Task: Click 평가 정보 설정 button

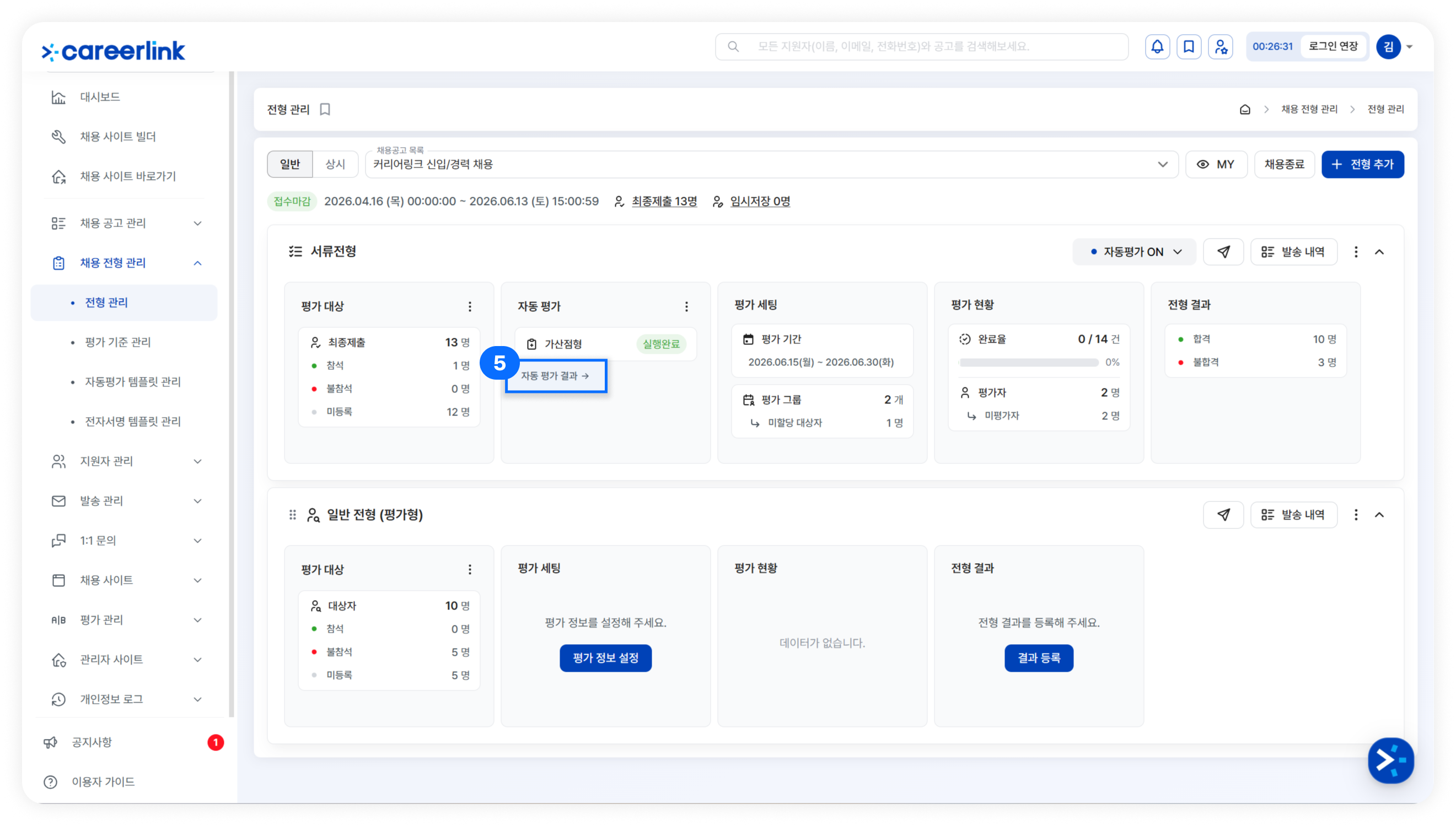Action: 605,658
